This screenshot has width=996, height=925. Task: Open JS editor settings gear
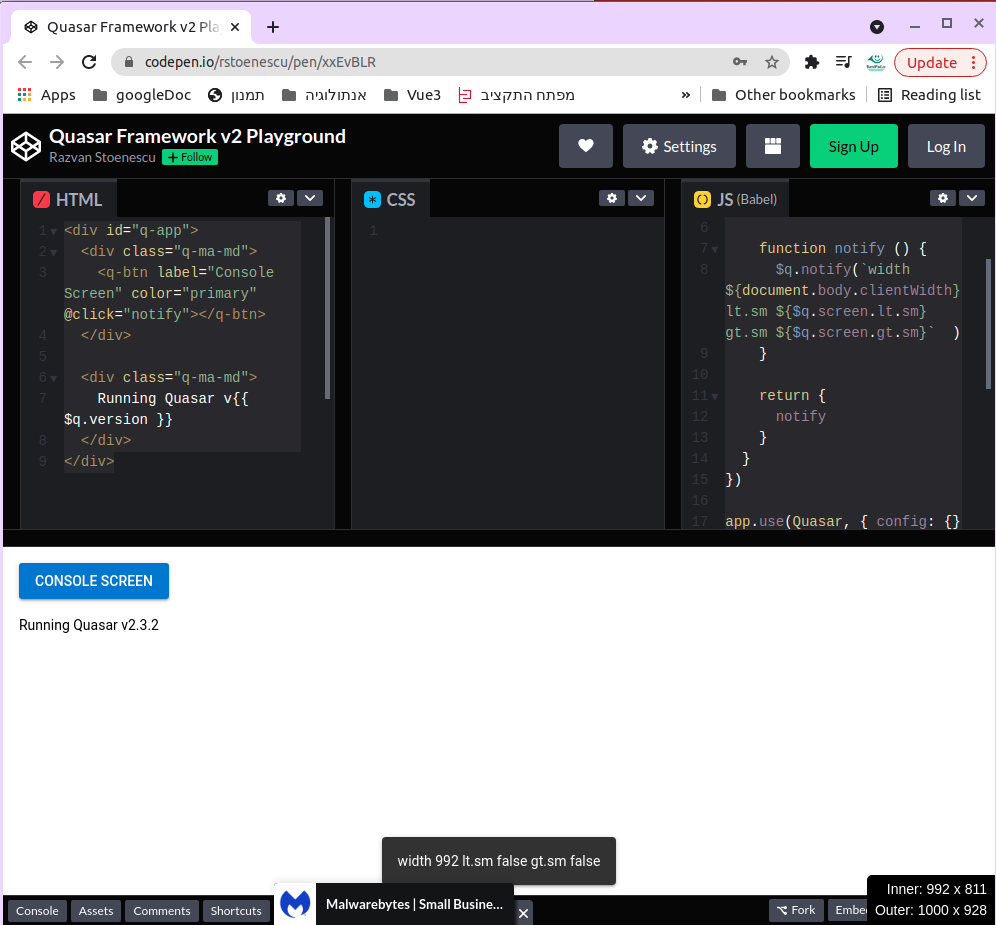[x=943, y=198]
